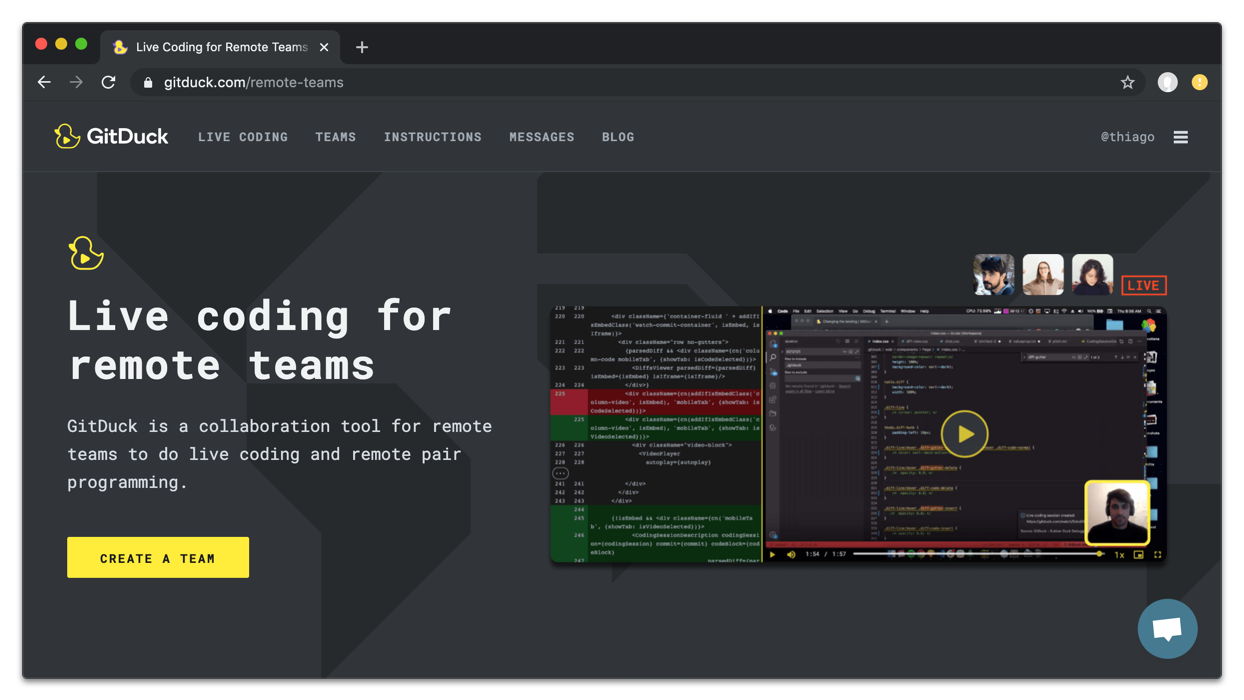
Task: Click the headline "Live coding for remote teams"
Action: [260, 340]
